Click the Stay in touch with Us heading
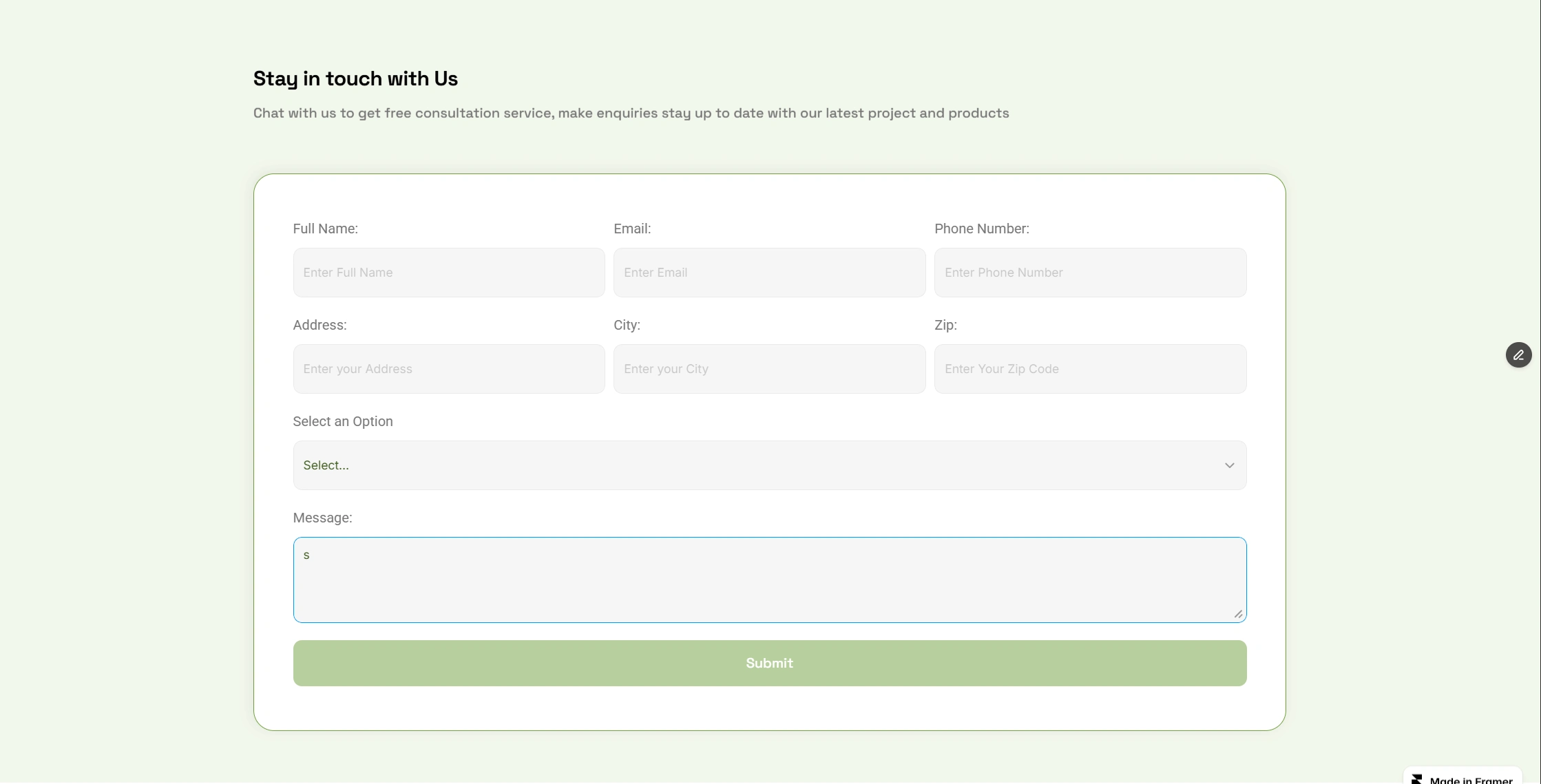The image size is (1541, 784). 355,78
